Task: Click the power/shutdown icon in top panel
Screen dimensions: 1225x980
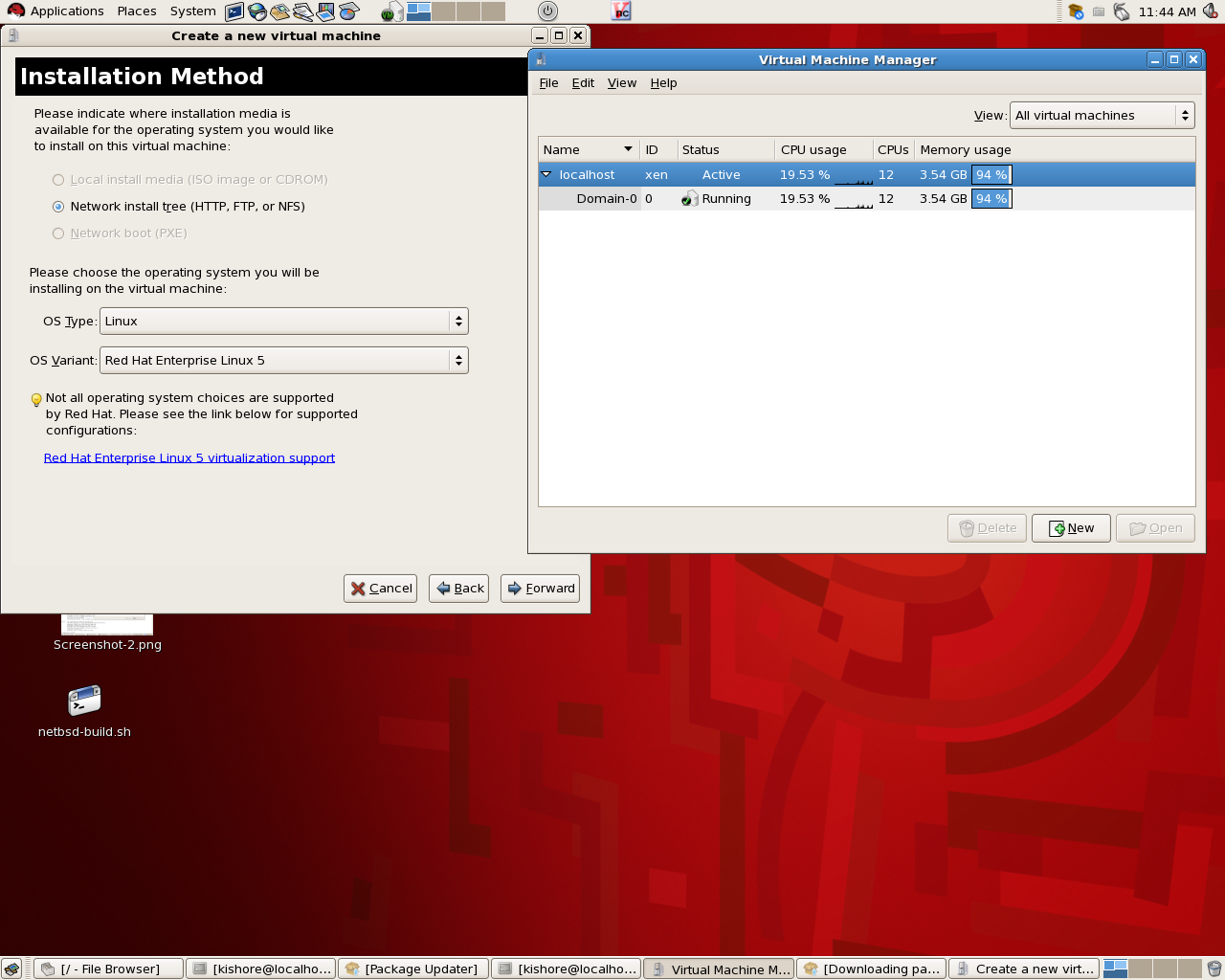Action: (547, 11)
